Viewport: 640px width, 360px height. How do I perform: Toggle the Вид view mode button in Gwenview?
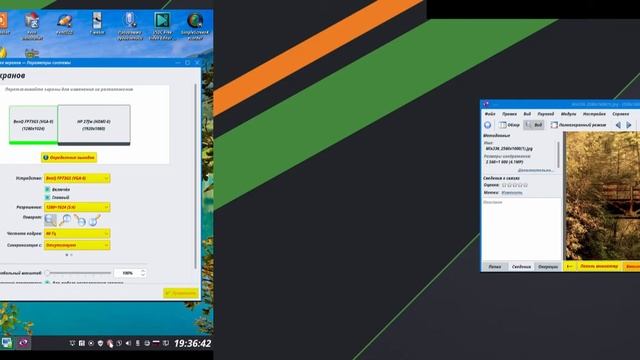pyautogui.click(x=534, y=125)
